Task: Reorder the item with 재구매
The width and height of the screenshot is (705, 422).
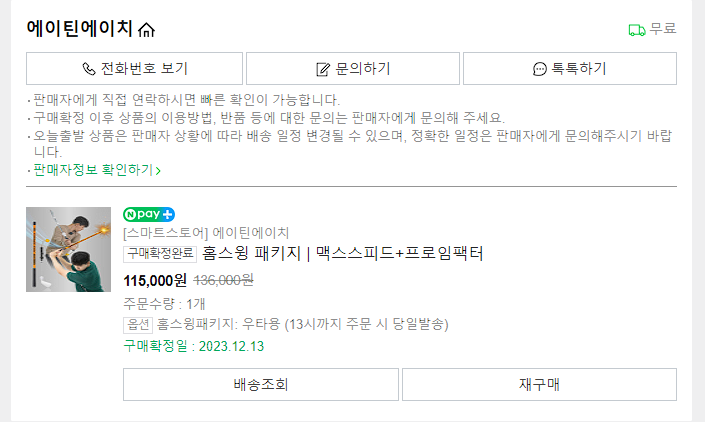Action: (x=539, y=384)
